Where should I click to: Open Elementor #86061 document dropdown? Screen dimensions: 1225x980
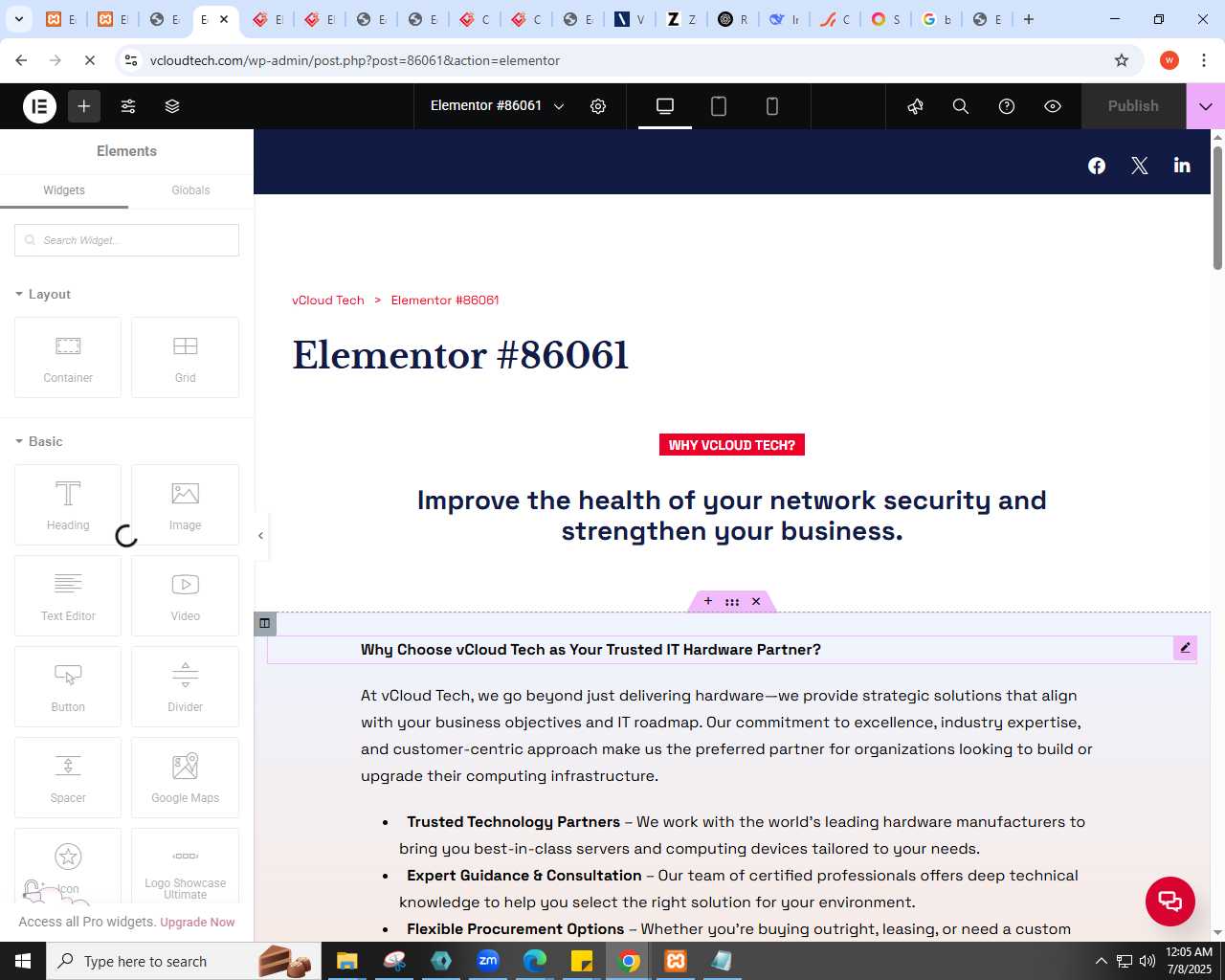(x=498, y=106)
